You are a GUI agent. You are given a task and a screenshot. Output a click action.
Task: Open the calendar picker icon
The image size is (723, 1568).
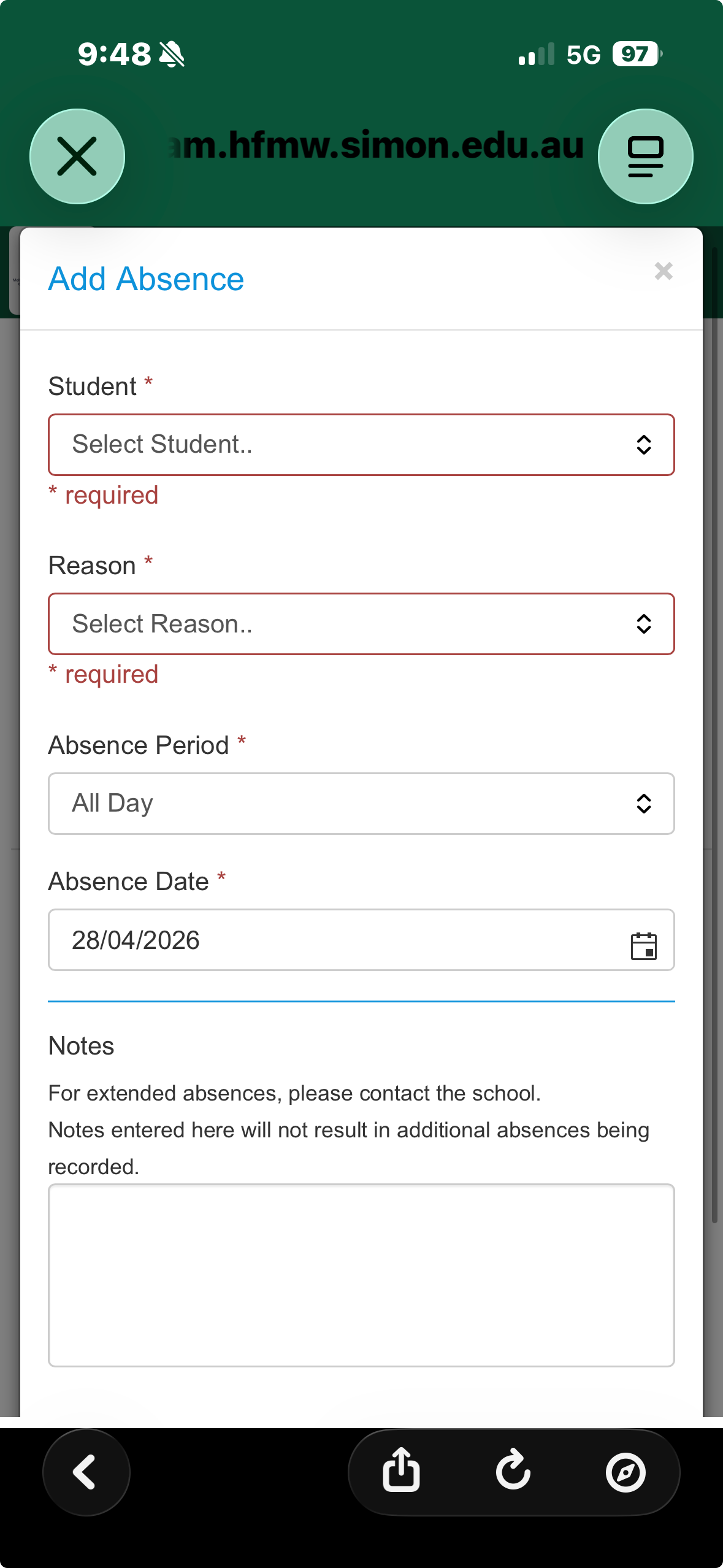[x=643, y=945]
